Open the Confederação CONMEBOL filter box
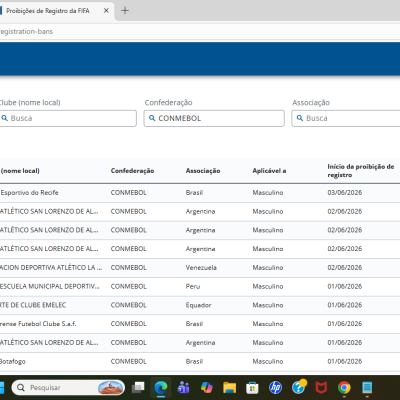Screen dimensions: 400x400 [x=214, y=118]
